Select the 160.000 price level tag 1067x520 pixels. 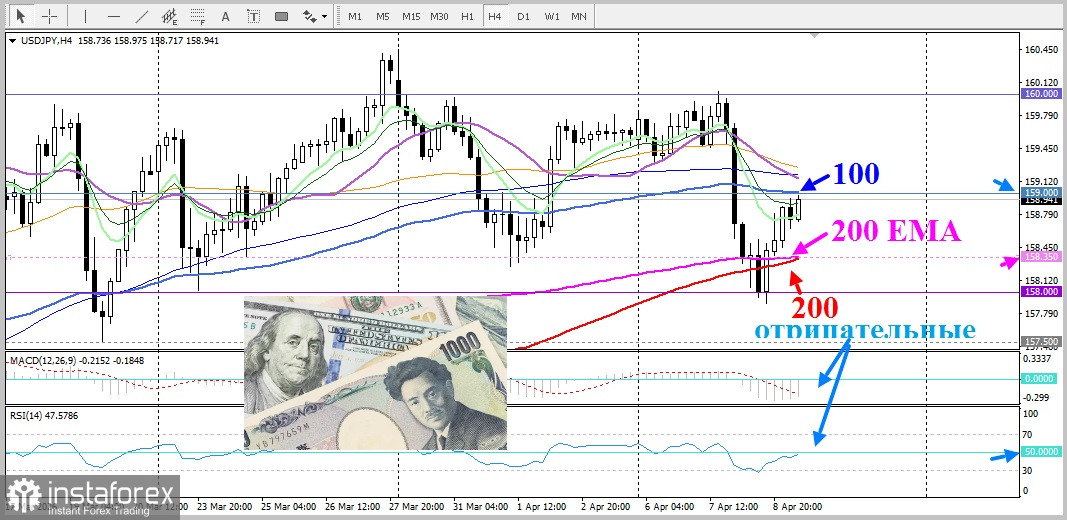[1040, 94]
